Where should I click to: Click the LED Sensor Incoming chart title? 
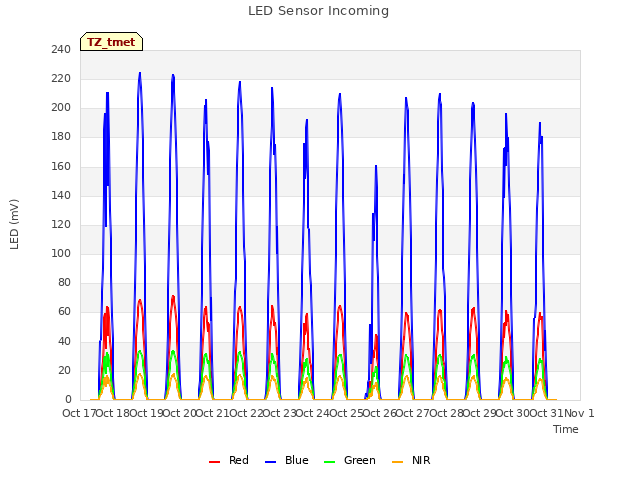click(x=318, y=11)
